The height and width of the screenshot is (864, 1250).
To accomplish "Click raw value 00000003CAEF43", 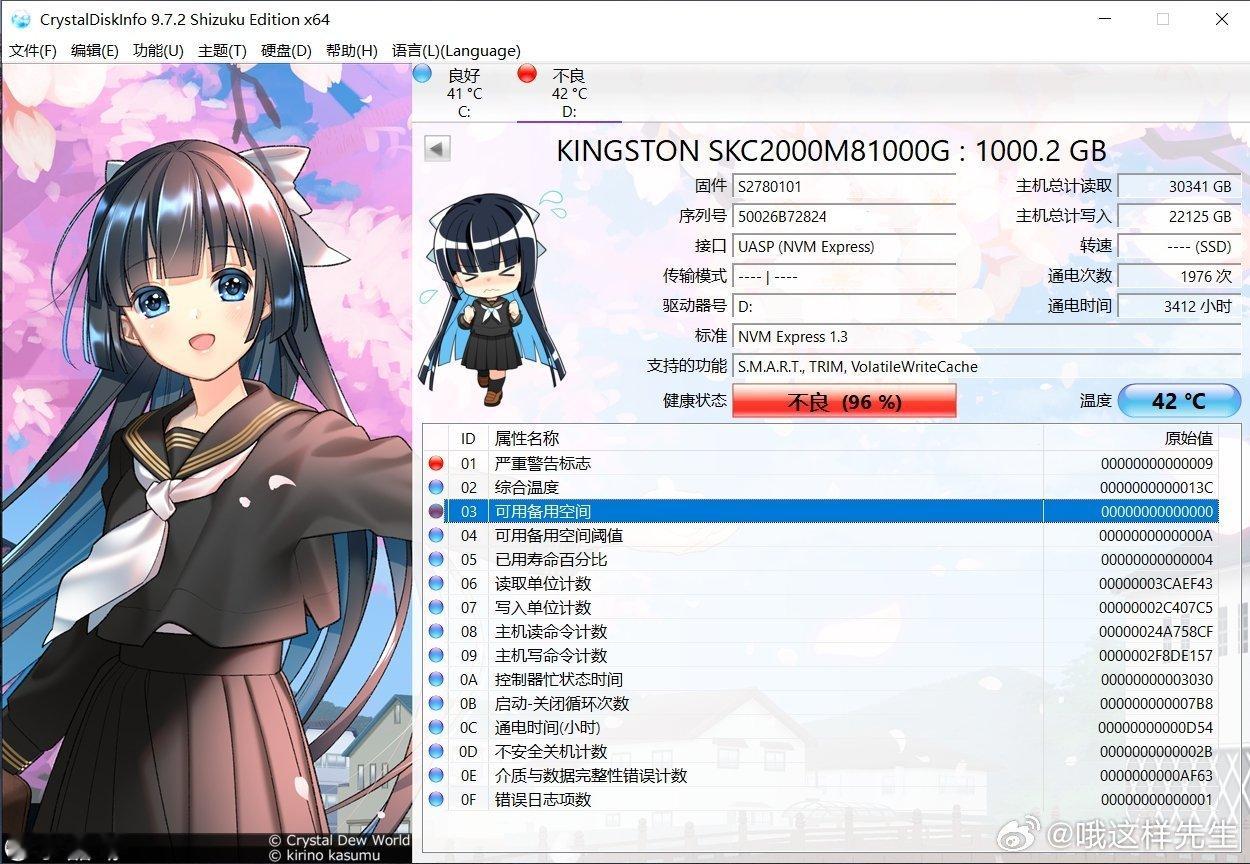I will (x=1156, y=583).
